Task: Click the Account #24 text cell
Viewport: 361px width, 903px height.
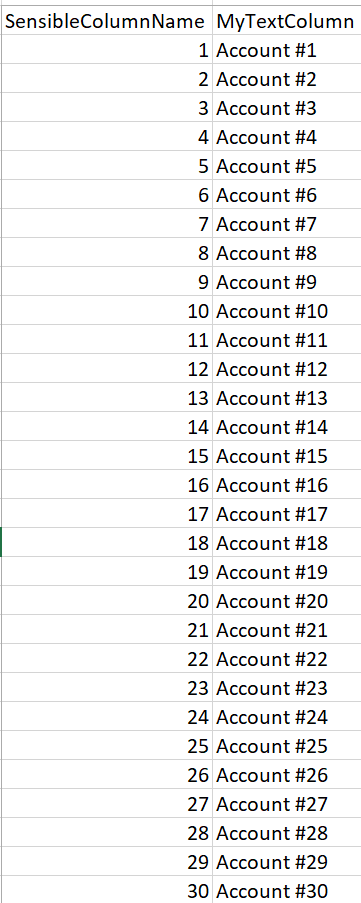Action: point(287,717)
